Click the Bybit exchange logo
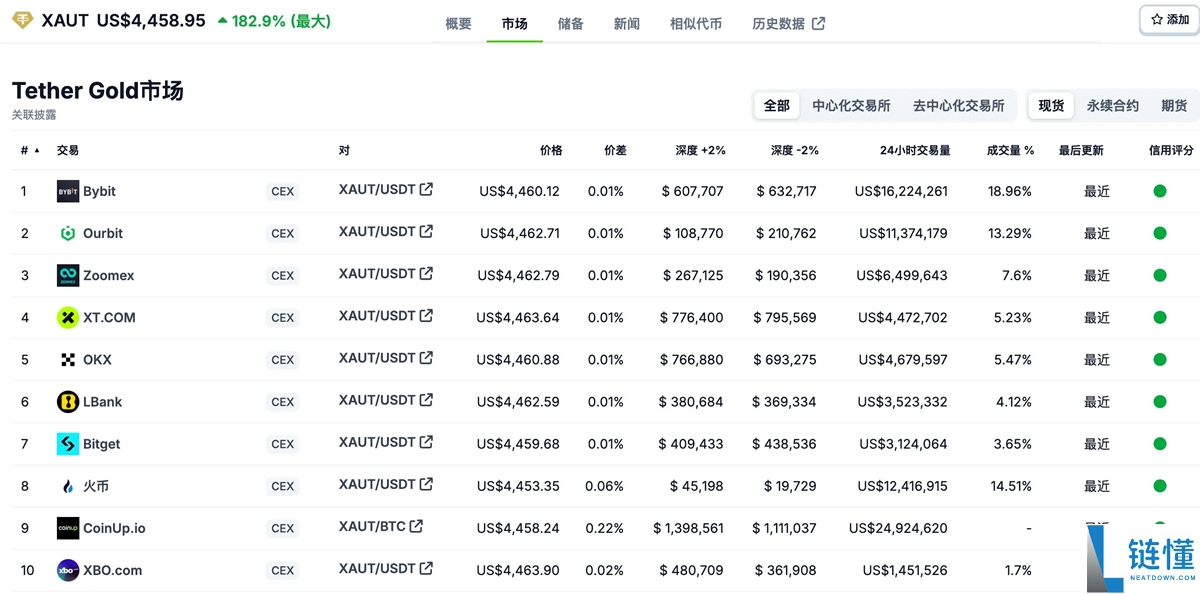 (x=67, y=191)
